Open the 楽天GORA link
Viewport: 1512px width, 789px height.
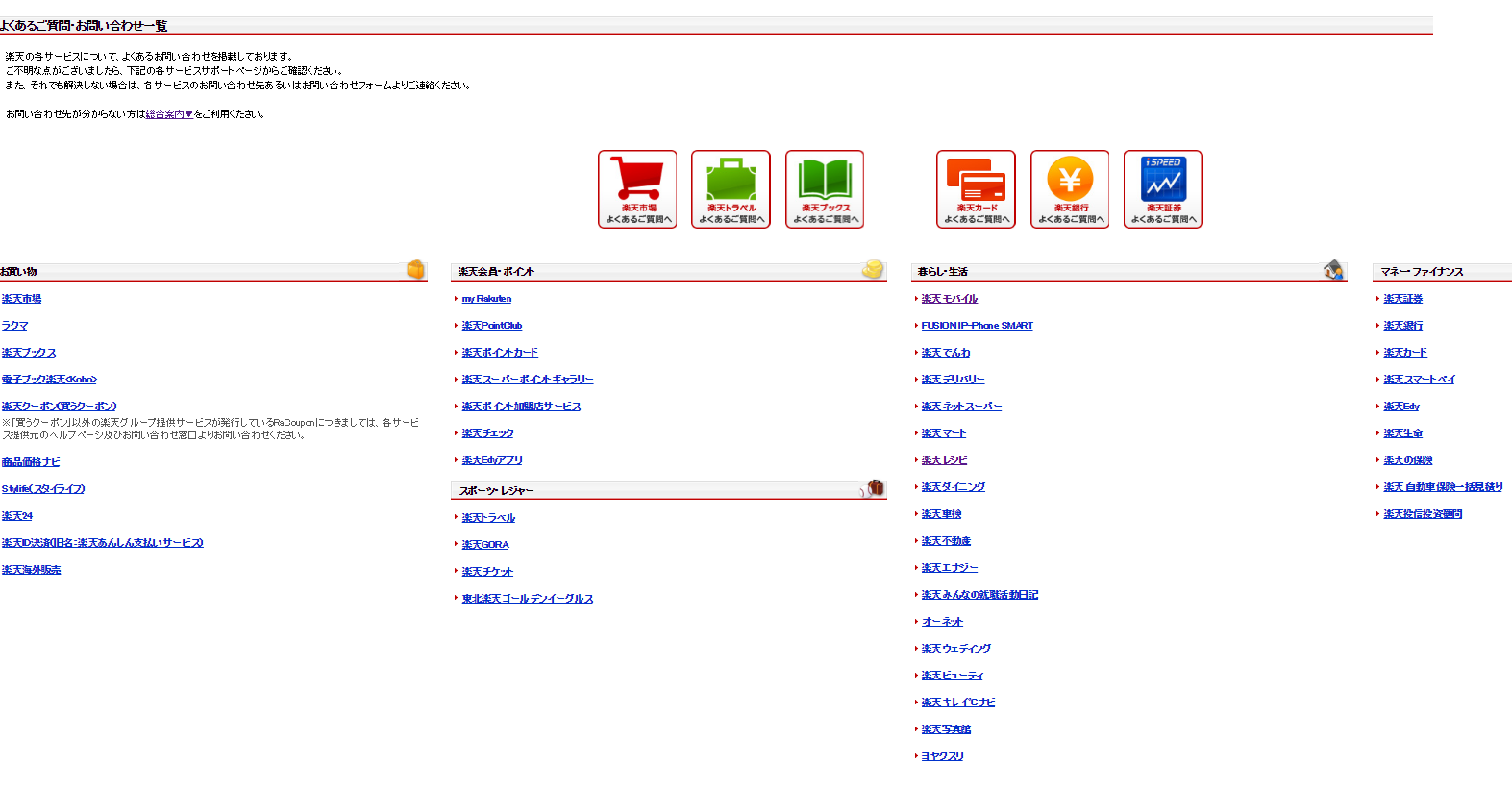pyautogui.click(x=485, y=545)
